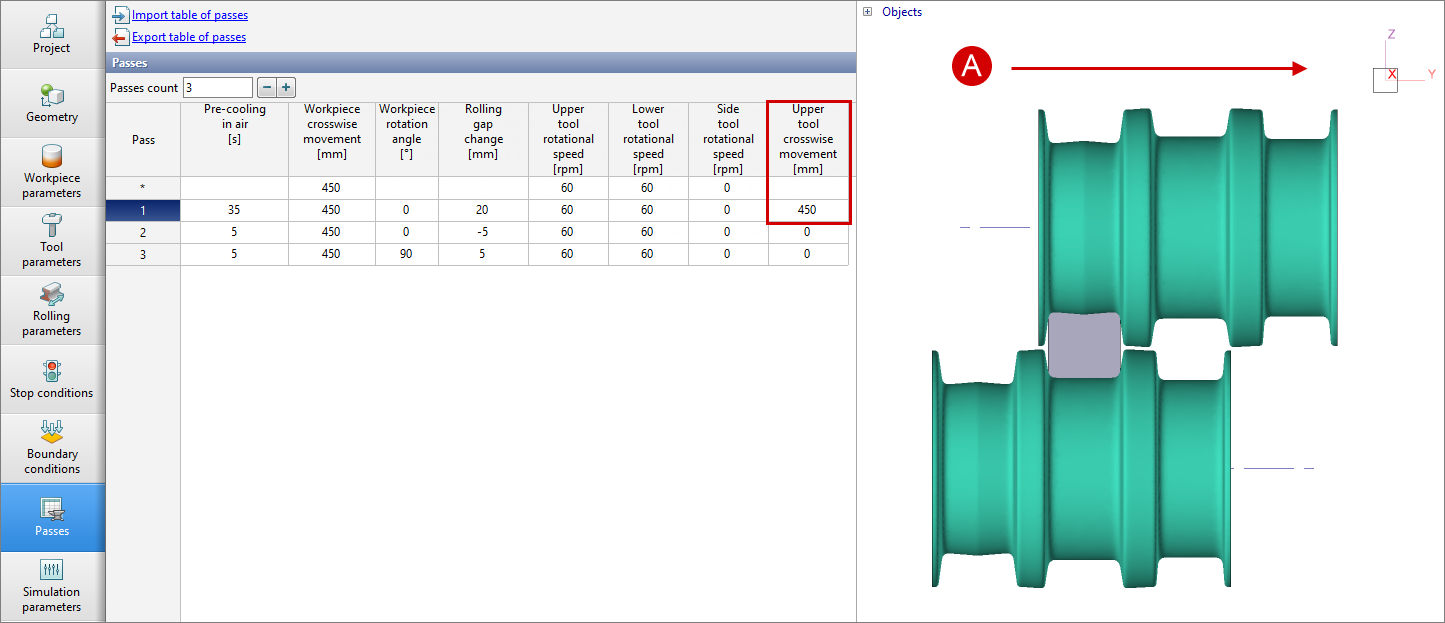Decrease passes count with minus button
The width and height of the screenshot is (1445, 623).
click(x=267, y=88)
